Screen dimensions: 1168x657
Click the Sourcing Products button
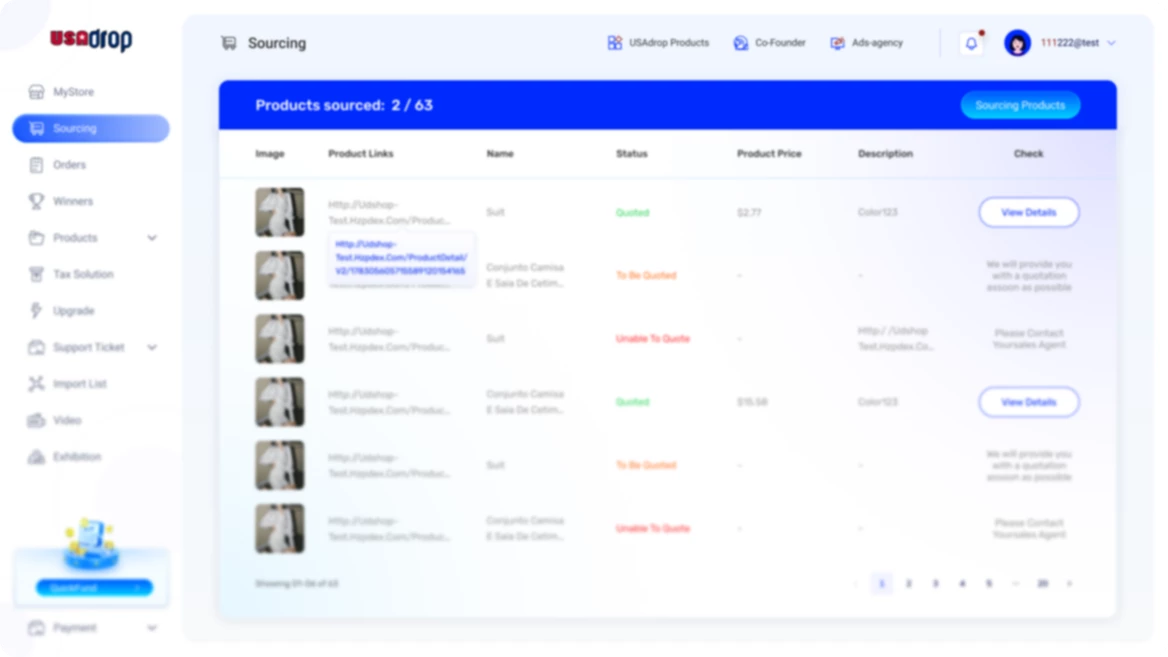(1020, 105)
